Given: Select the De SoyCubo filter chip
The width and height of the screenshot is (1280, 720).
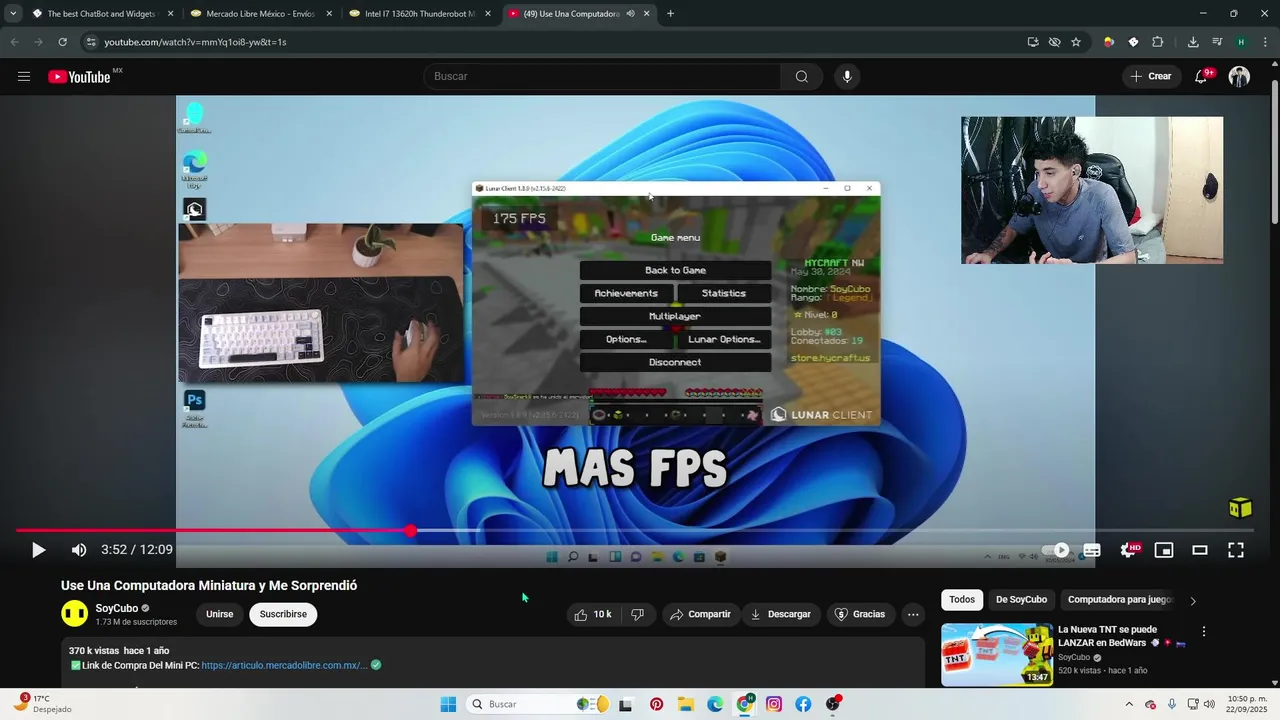Looking at the screenshot, I should pos(1021,600).
